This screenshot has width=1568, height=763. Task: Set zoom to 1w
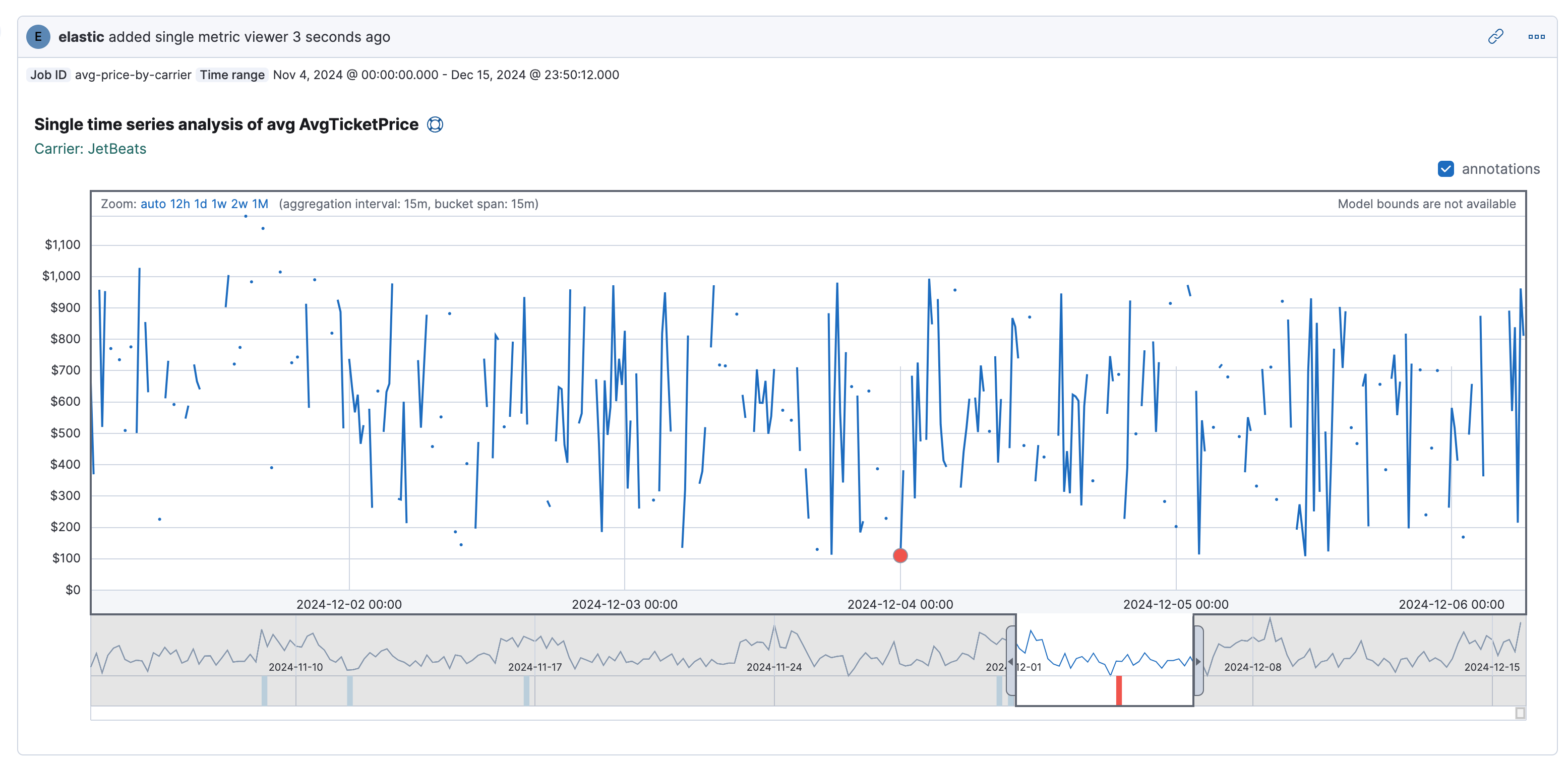218,204
